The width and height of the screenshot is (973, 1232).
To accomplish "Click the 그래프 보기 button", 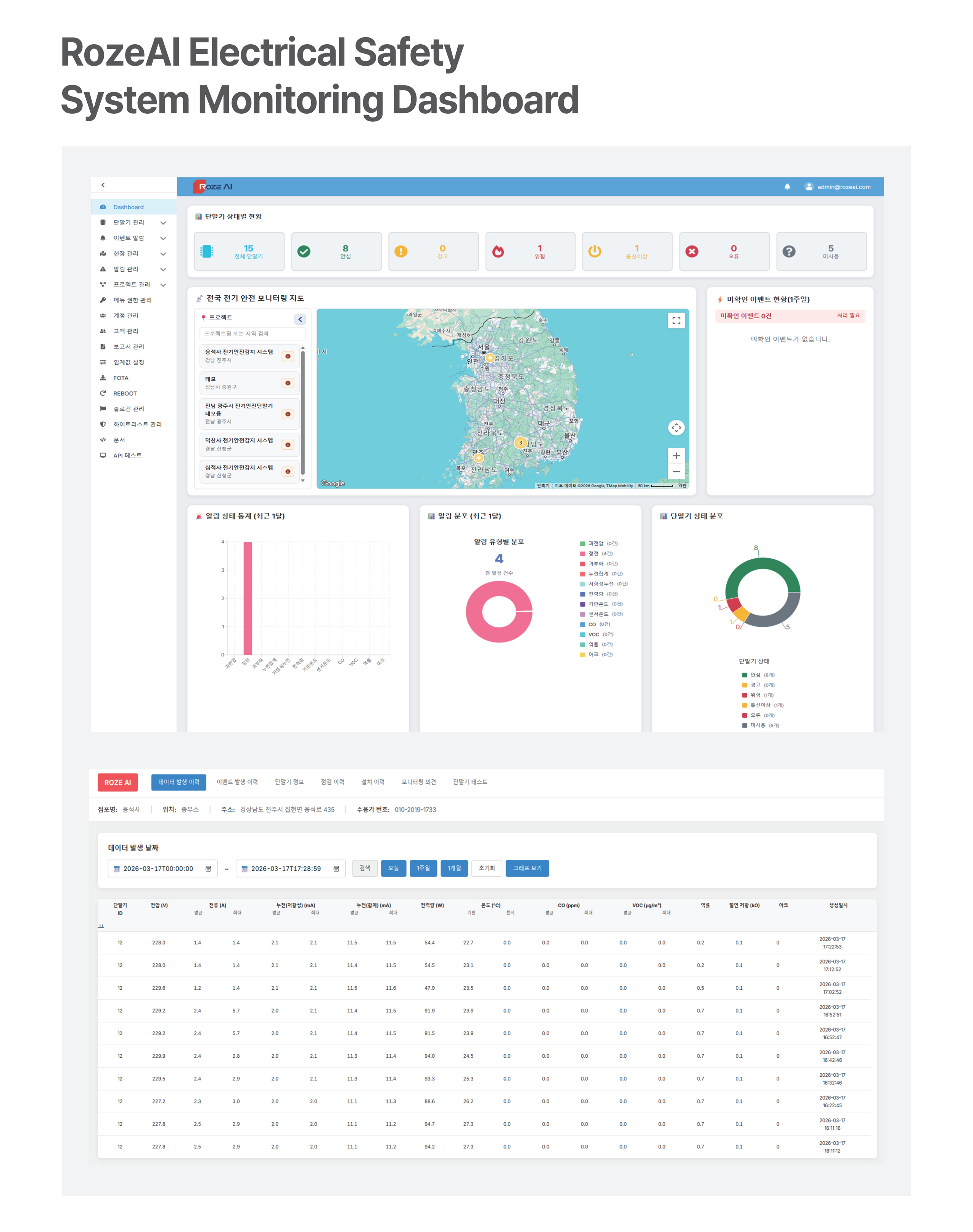I will (528, 868).
